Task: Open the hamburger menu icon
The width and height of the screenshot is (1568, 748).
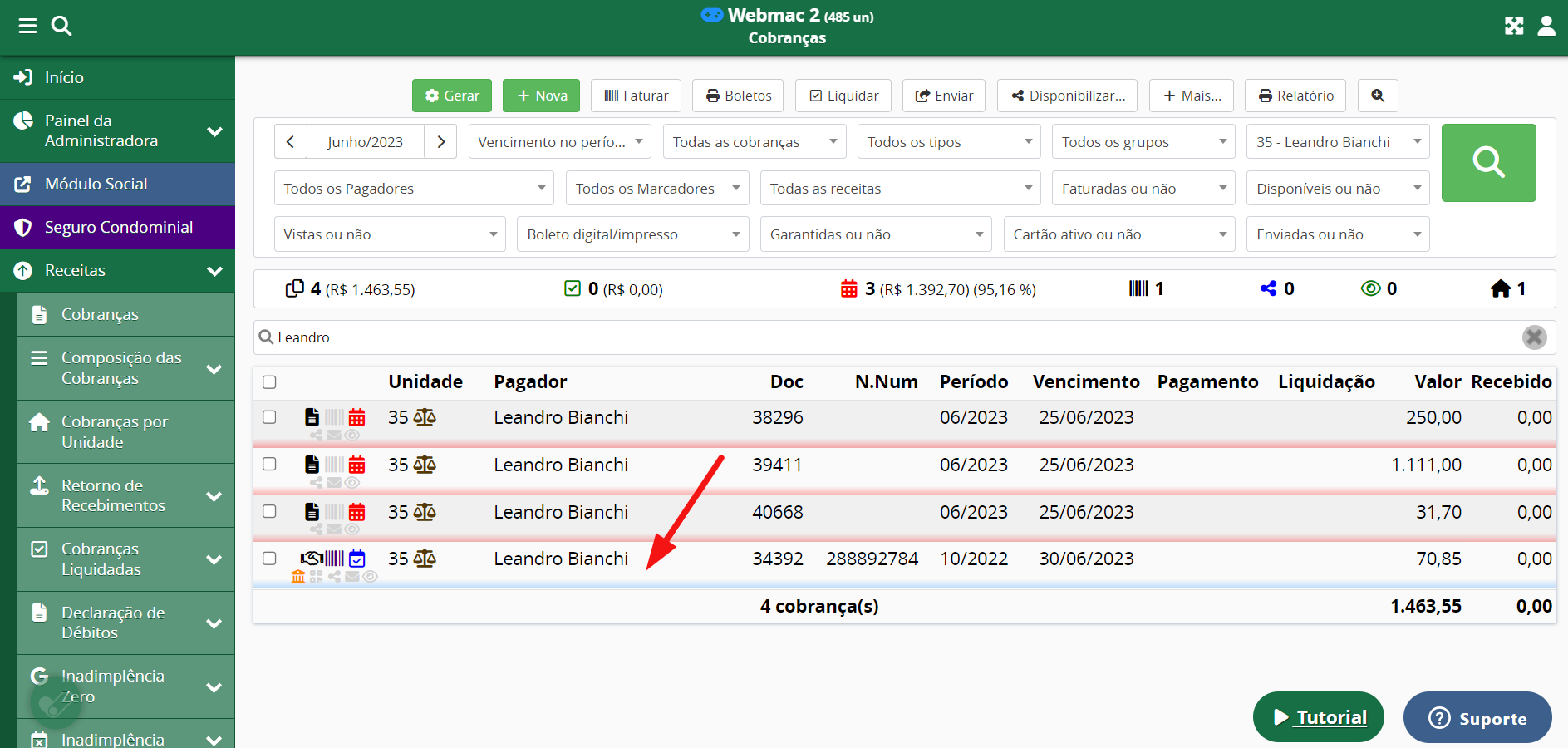Action: coord(27,26)
